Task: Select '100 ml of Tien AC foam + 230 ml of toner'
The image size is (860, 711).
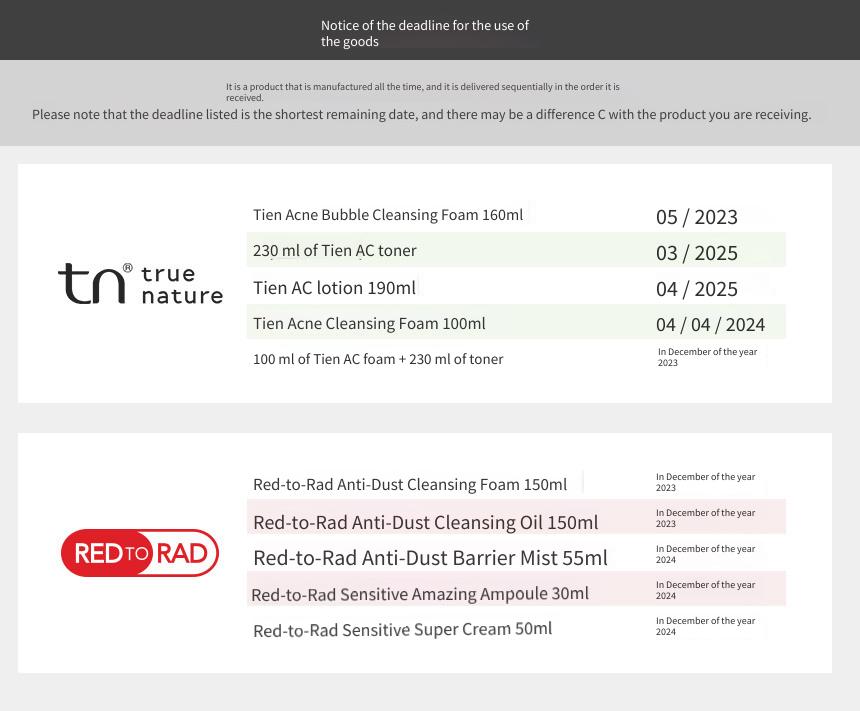Action: click(x=378, y=359)
